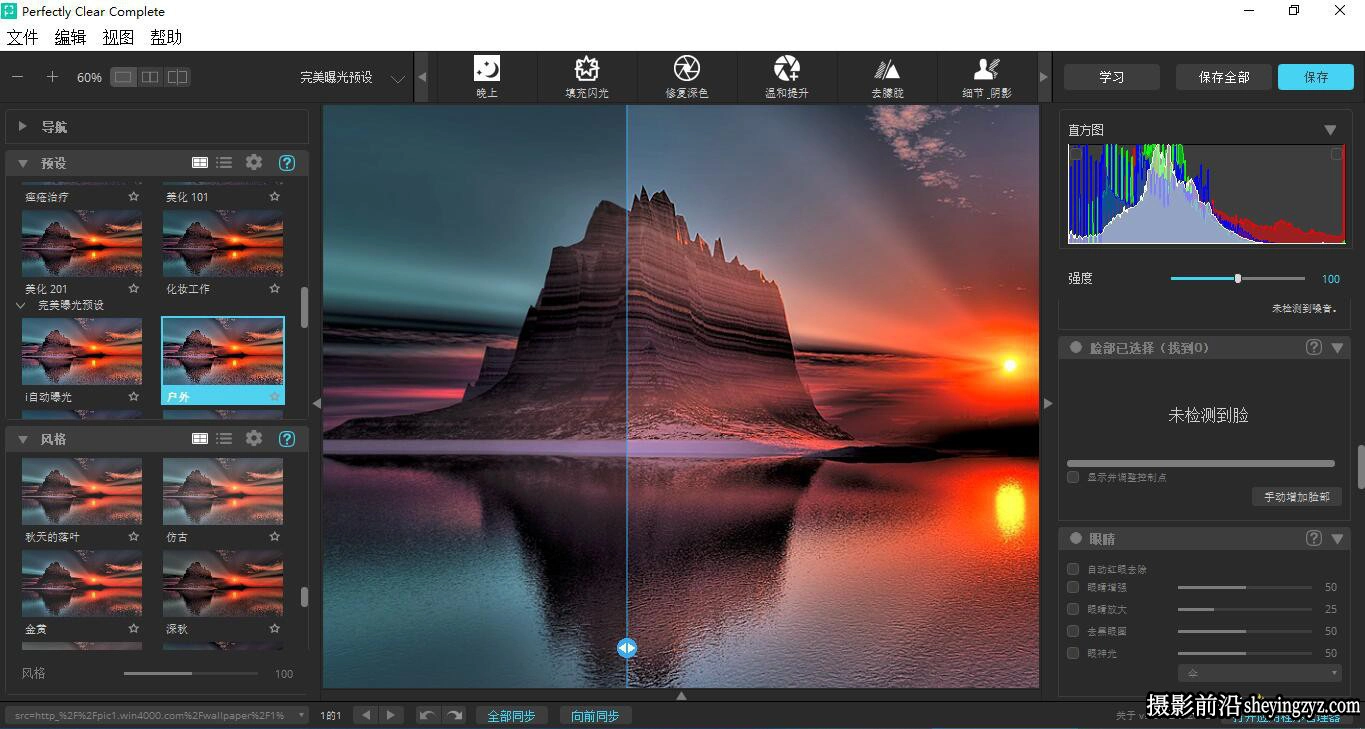1365x729 pixels.
Task: Open the 视图 menu
Action: [118, 37]
